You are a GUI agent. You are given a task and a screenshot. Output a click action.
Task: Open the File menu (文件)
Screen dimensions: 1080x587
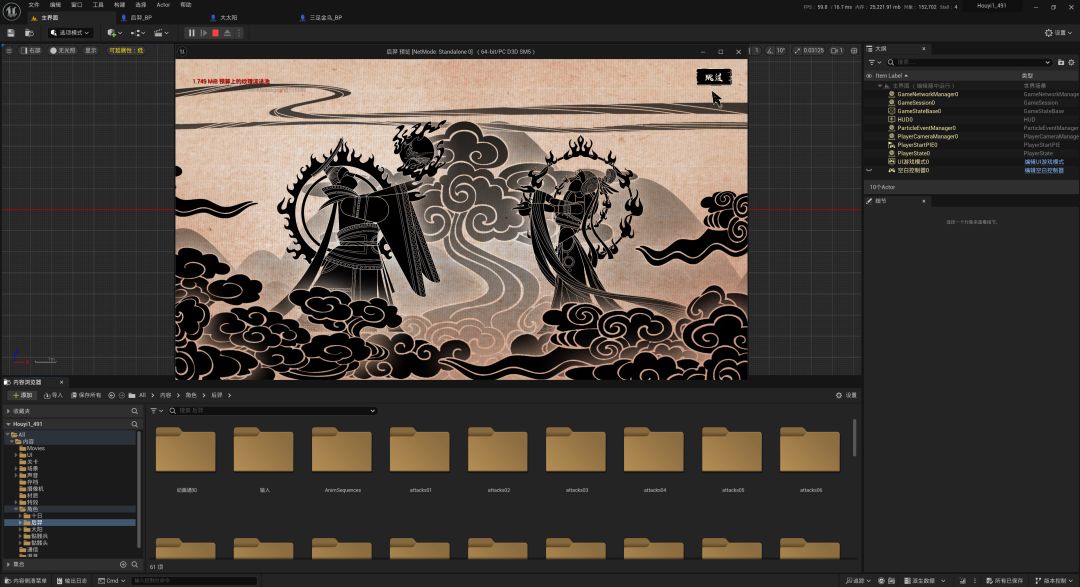pos(34,5)
